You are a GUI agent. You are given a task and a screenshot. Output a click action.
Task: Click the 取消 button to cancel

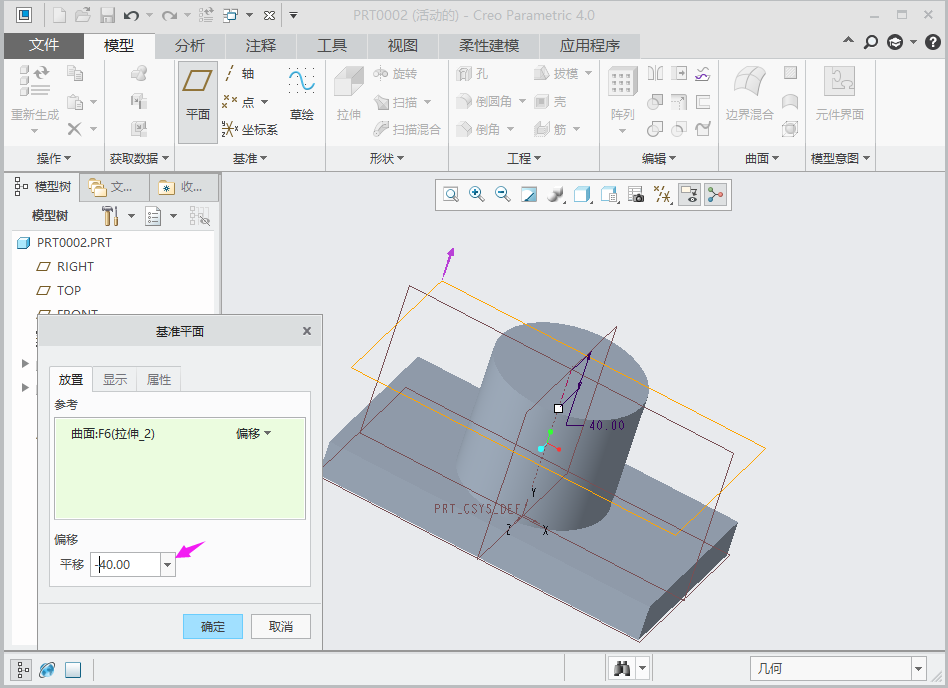click(x=281, y=627)
